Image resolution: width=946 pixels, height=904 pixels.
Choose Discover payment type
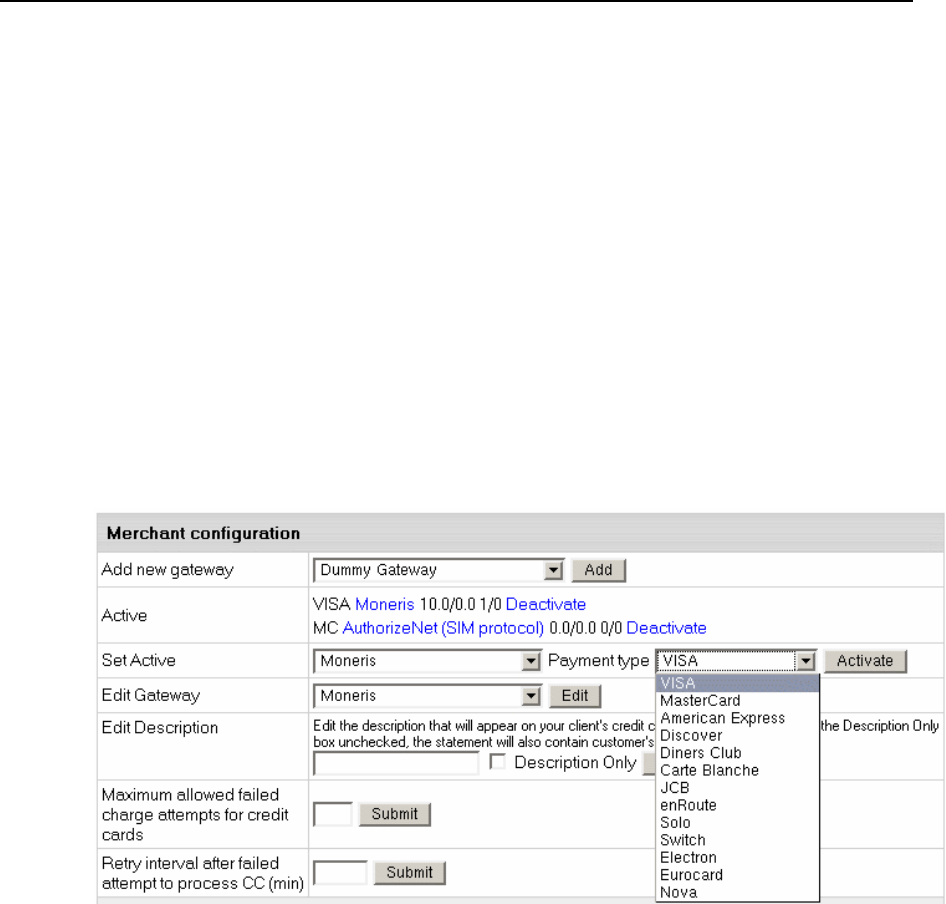point(737,736)
